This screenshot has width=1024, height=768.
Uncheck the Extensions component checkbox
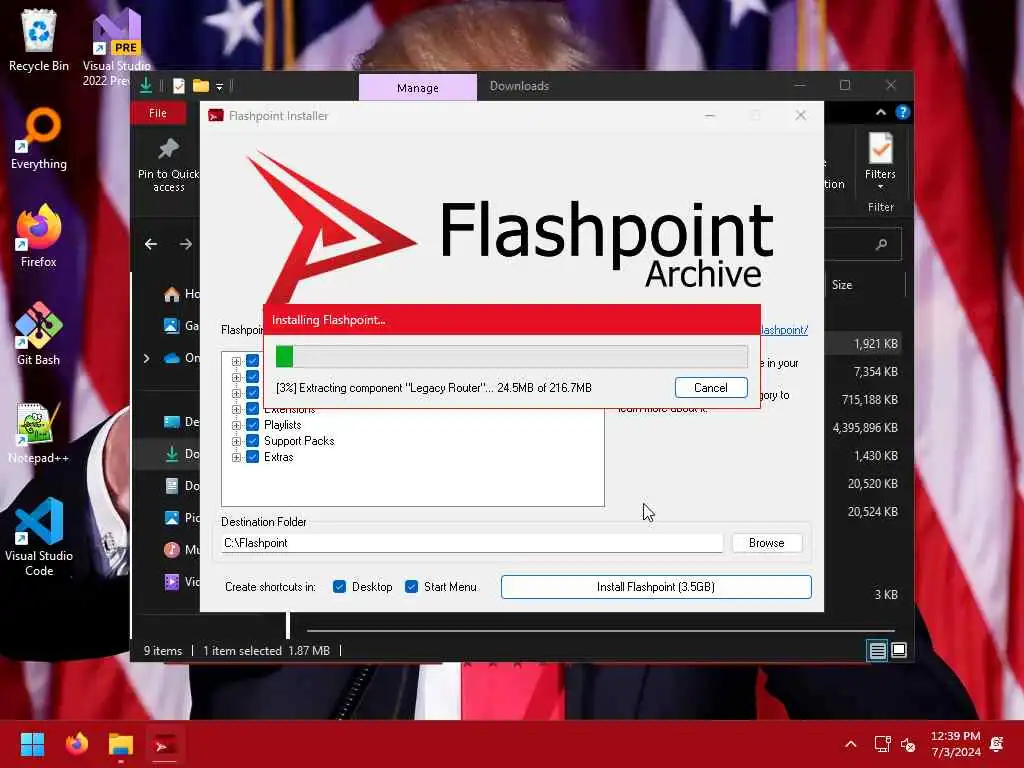[253, 409]
